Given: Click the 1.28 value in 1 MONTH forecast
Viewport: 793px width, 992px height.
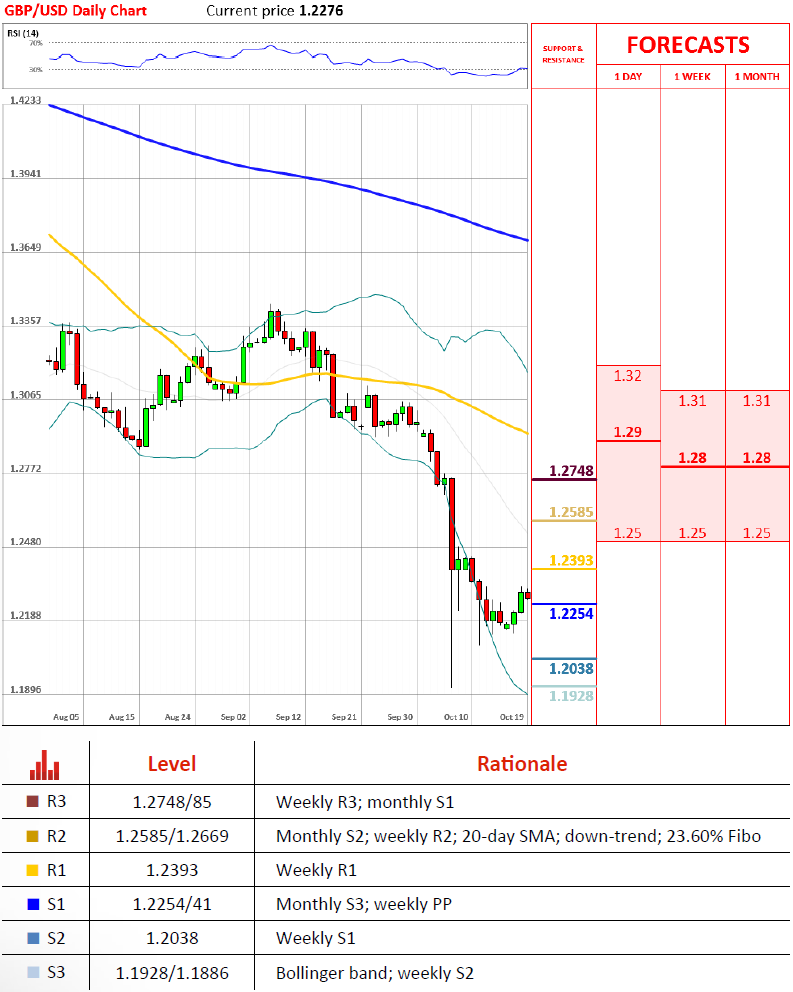Looking at the screenshot, I should tap(757, 458).
